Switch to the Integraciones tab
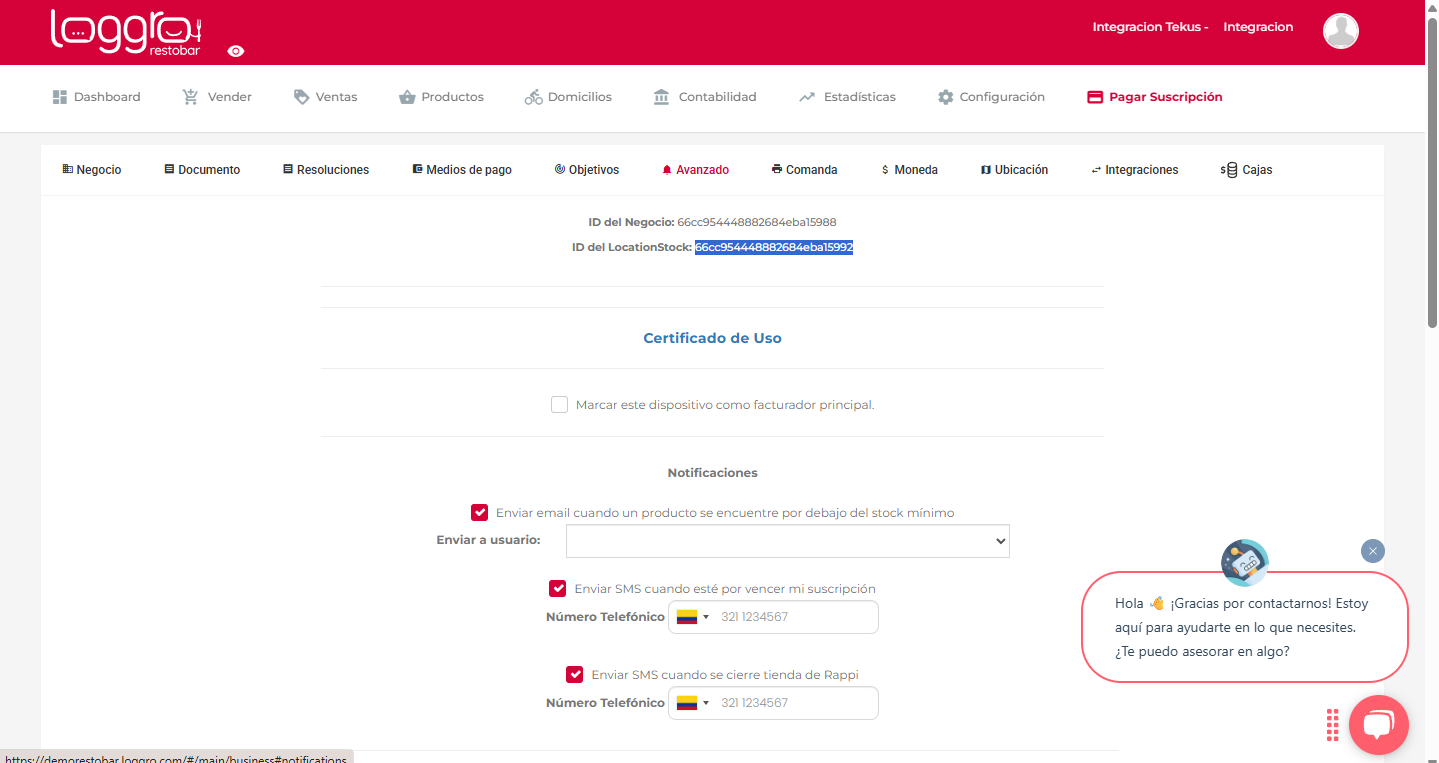The width and height of the screenshot is (1439, 763). 1134,170
